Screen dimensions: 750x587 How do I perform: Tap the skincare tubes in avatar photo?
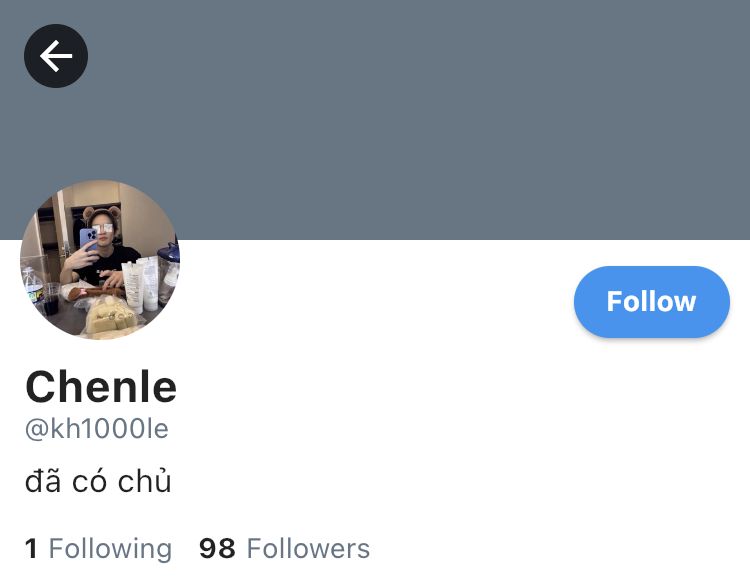click(x=141, y=285)
